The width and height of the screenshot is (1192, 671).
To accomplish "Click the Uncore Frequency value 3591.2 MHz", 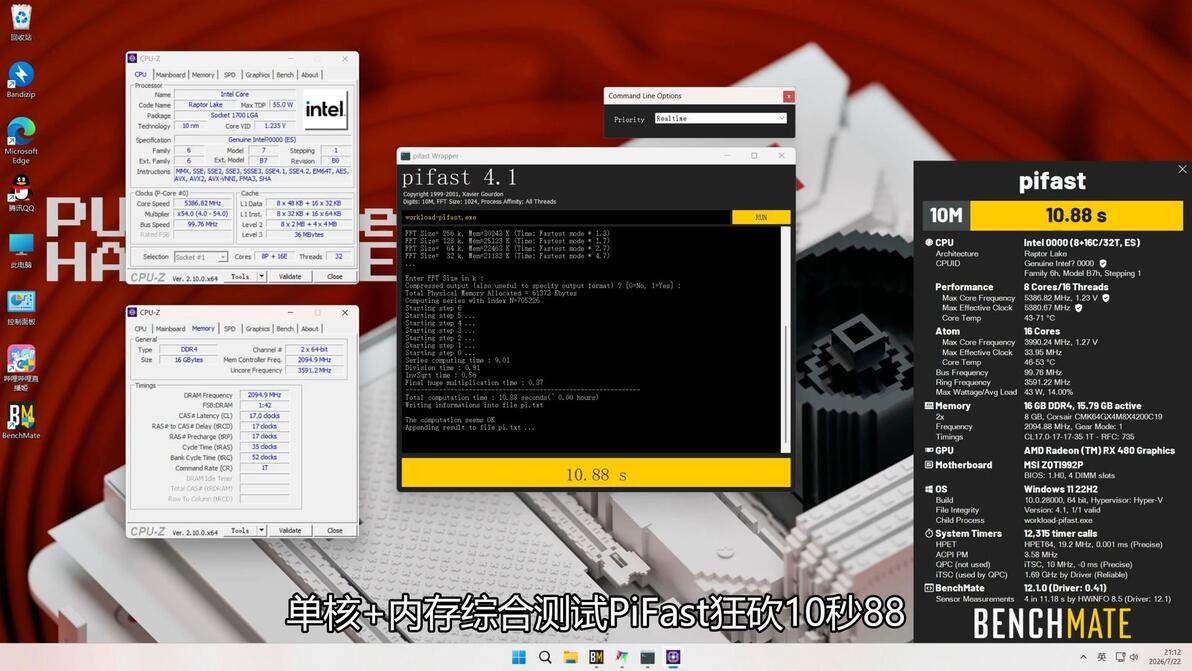I will tap(314, 371).
